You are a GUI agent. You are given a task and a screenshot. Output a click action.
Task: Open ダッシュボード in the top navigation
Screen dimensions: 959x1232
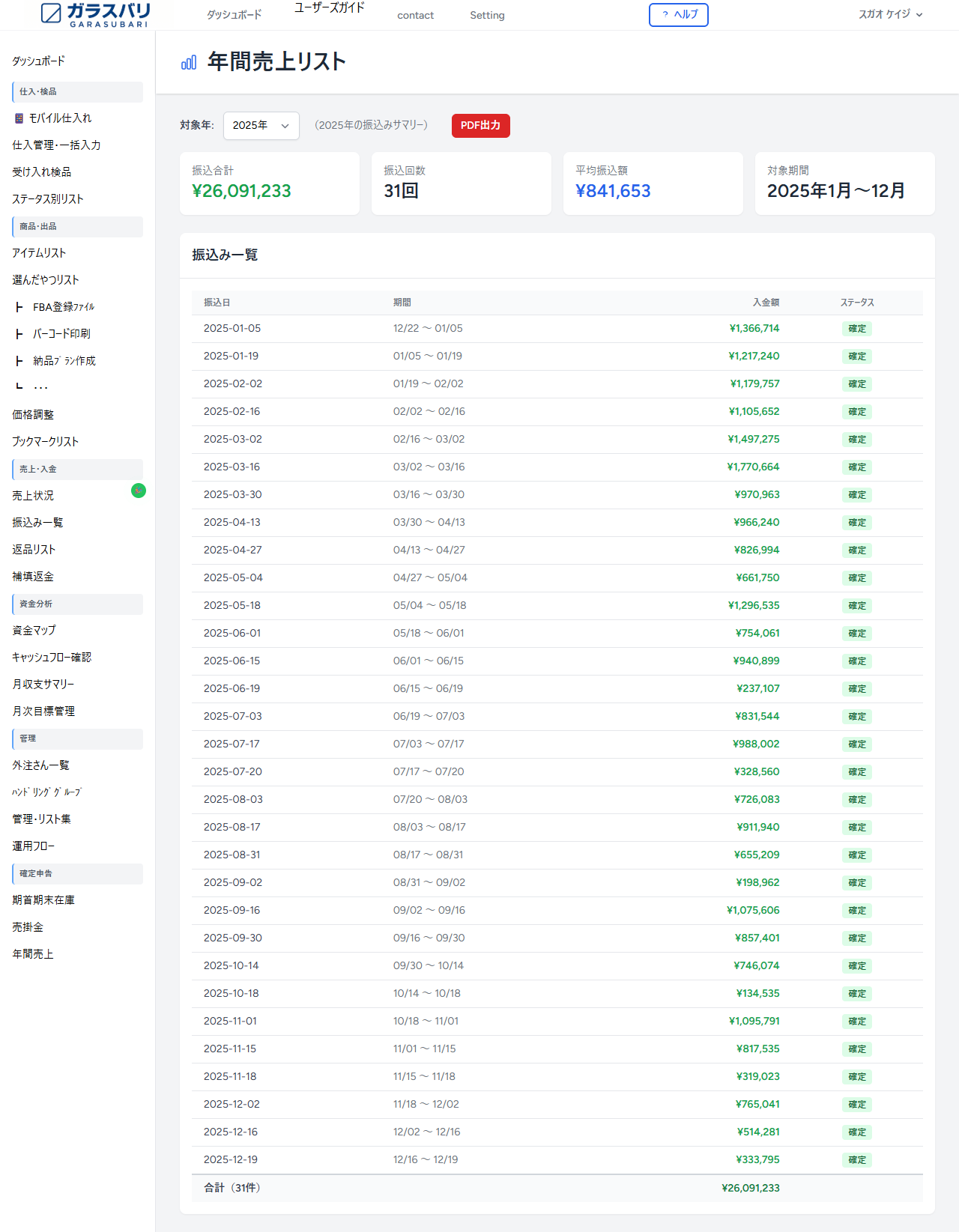pyautogui.click(x=234, y=15)
